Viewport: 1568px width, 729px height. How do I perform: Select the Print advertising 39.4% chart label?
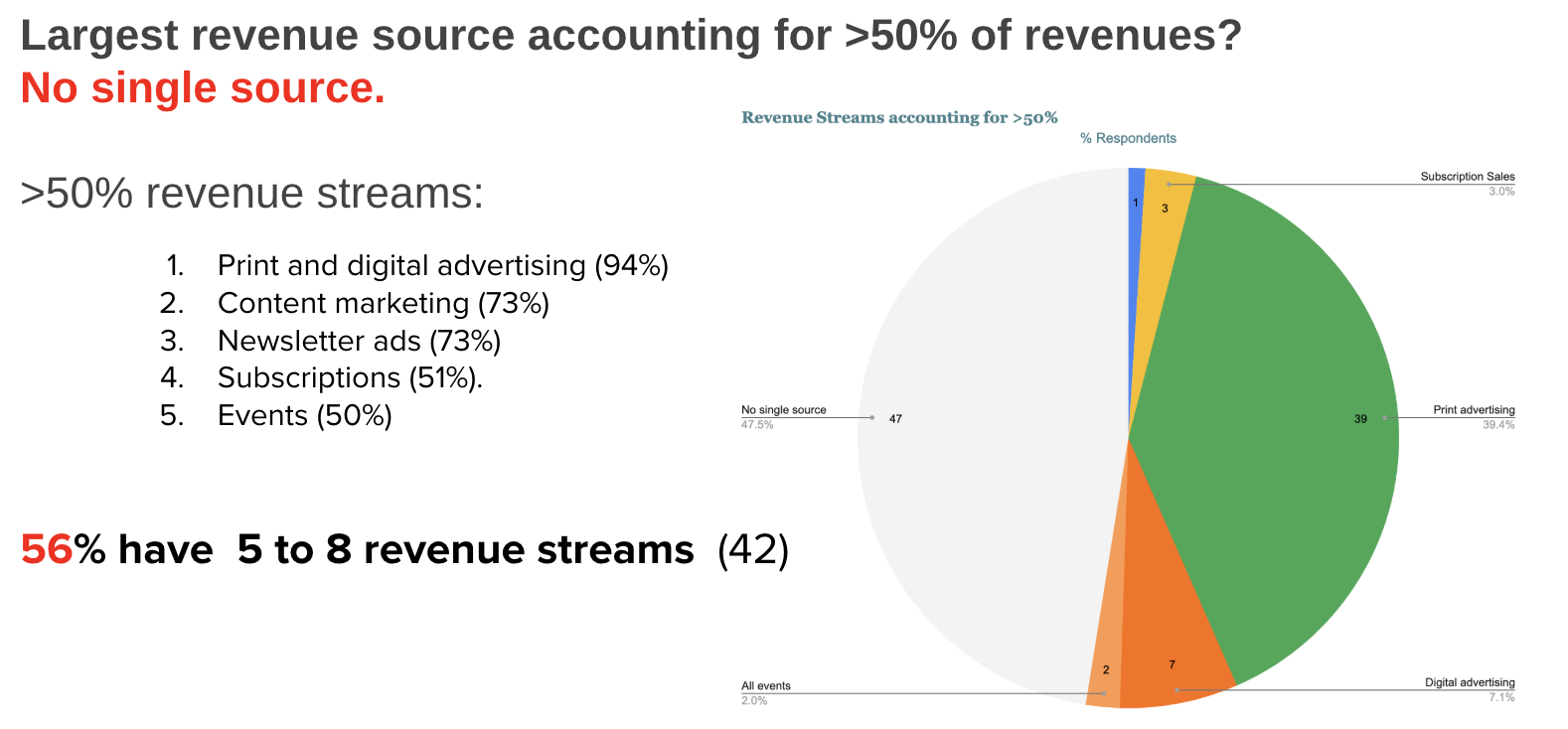(x=1473, y=416)
